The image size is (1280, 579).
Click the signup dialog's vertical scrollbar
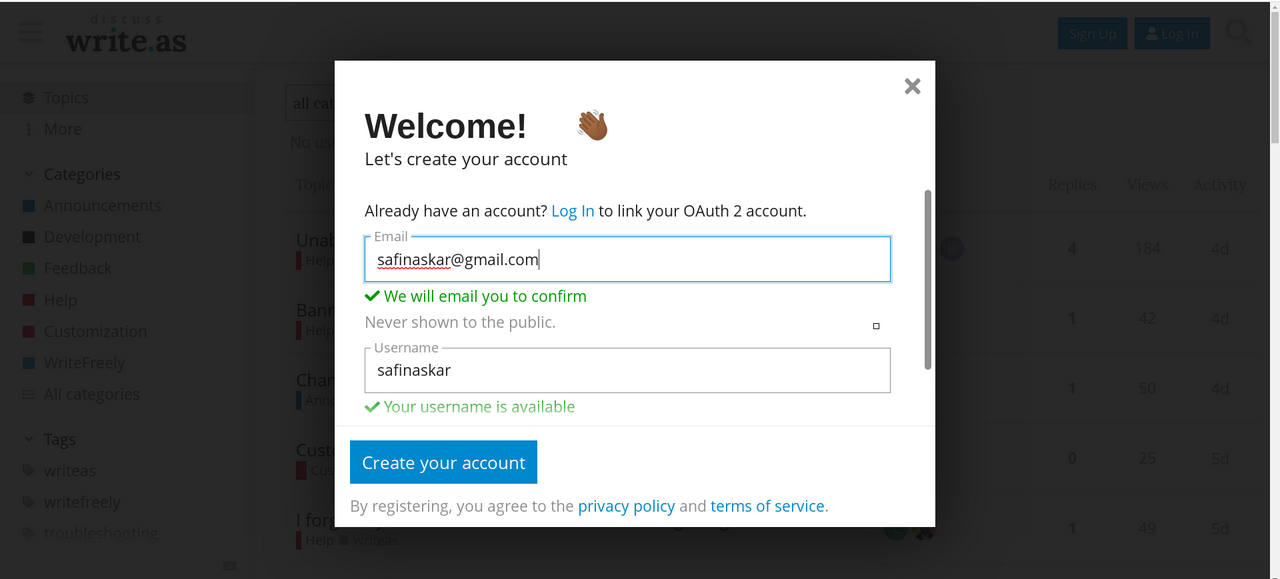click(927, 280)
